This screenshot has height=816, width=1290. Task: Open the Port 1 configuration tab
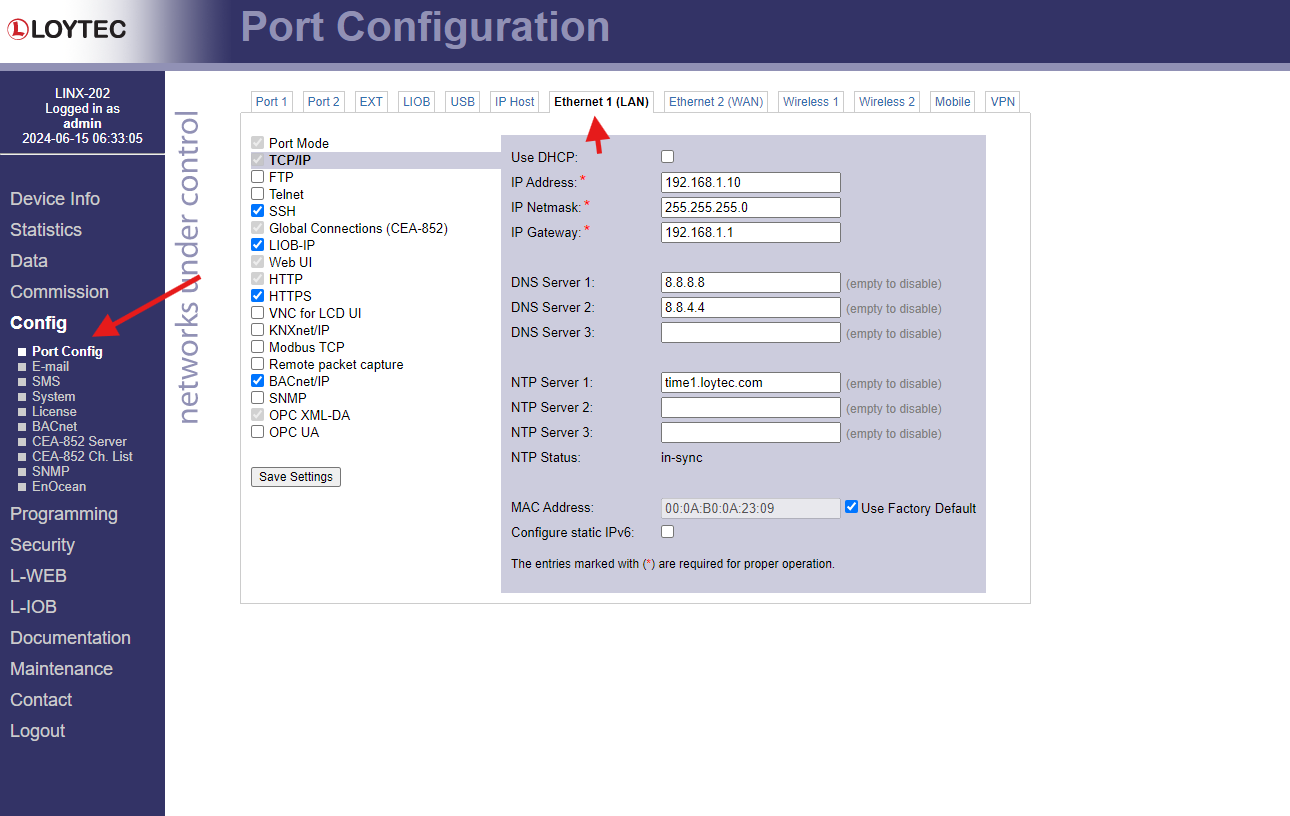coord(271,101)
